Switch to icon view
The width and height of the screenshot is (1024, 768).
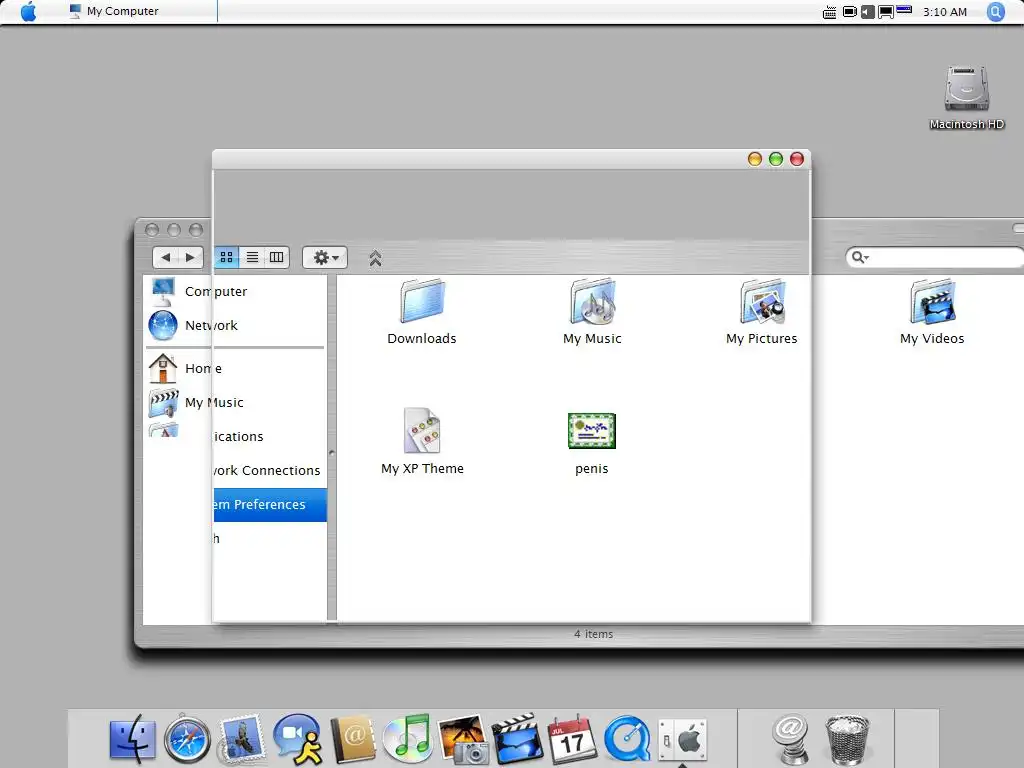click(227, 257)
